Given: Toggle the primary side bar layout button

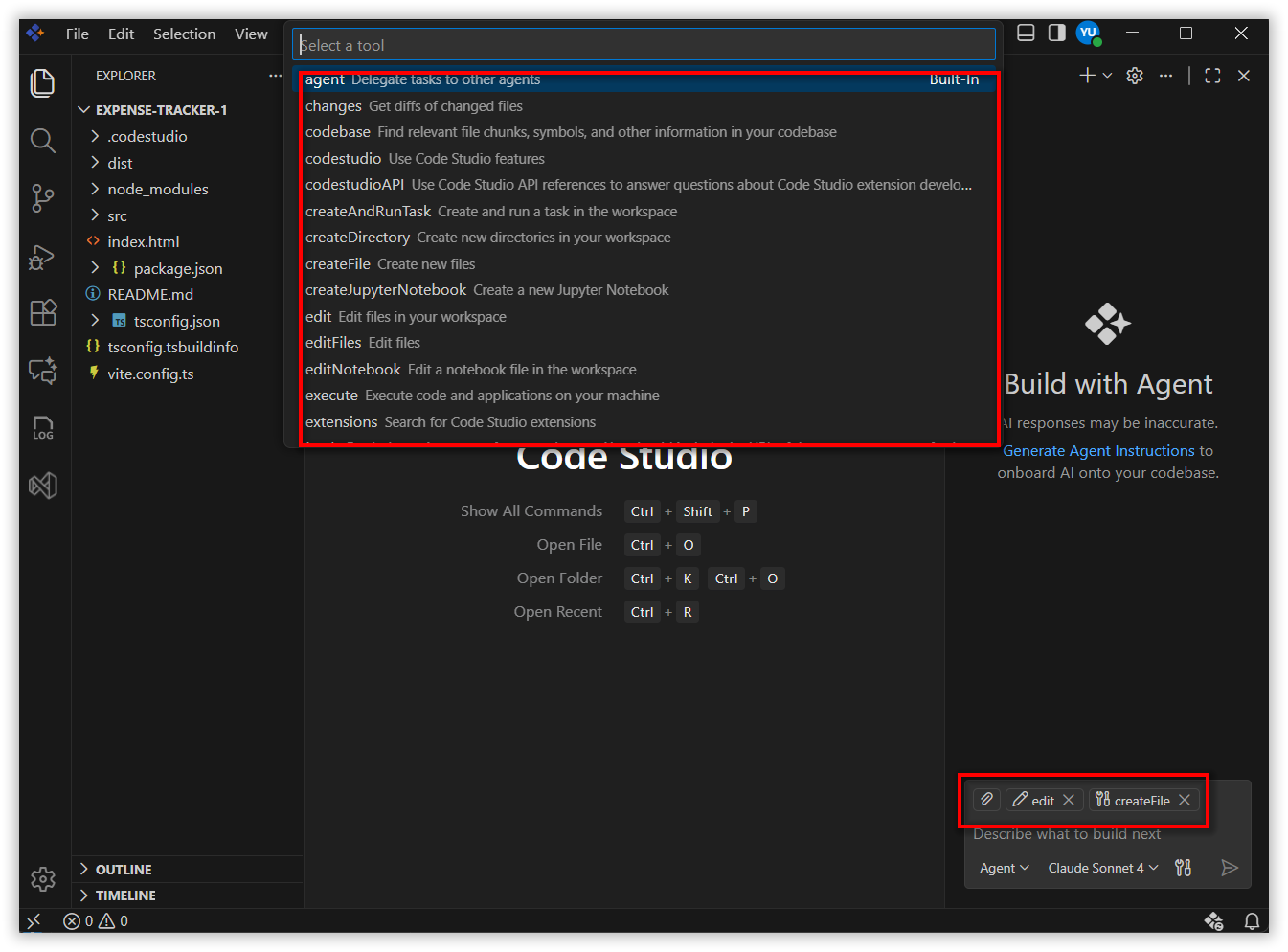Looking at the screenshot, I should point(1056,34).
